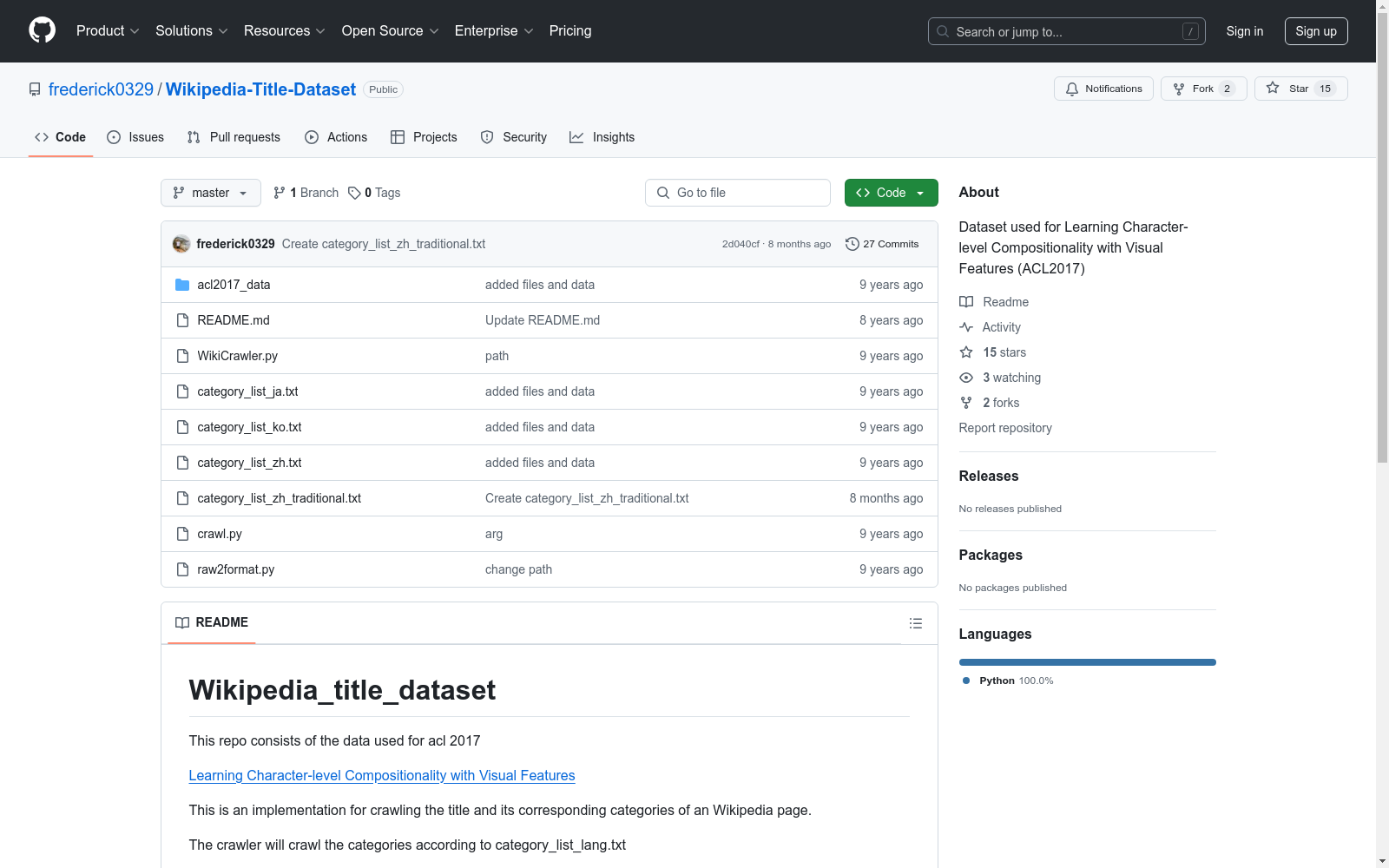Click the category_list_ja.txt file icon

(x=182, y=391)
